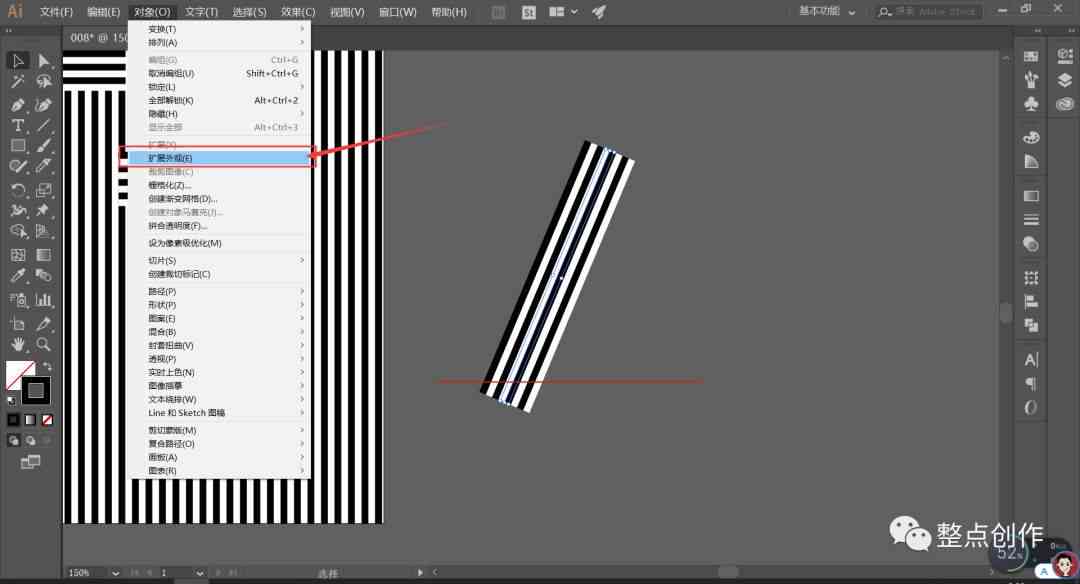This screenshot has height=584, width=1080.
Task: Select the Mesh tool
Action: 18,255
